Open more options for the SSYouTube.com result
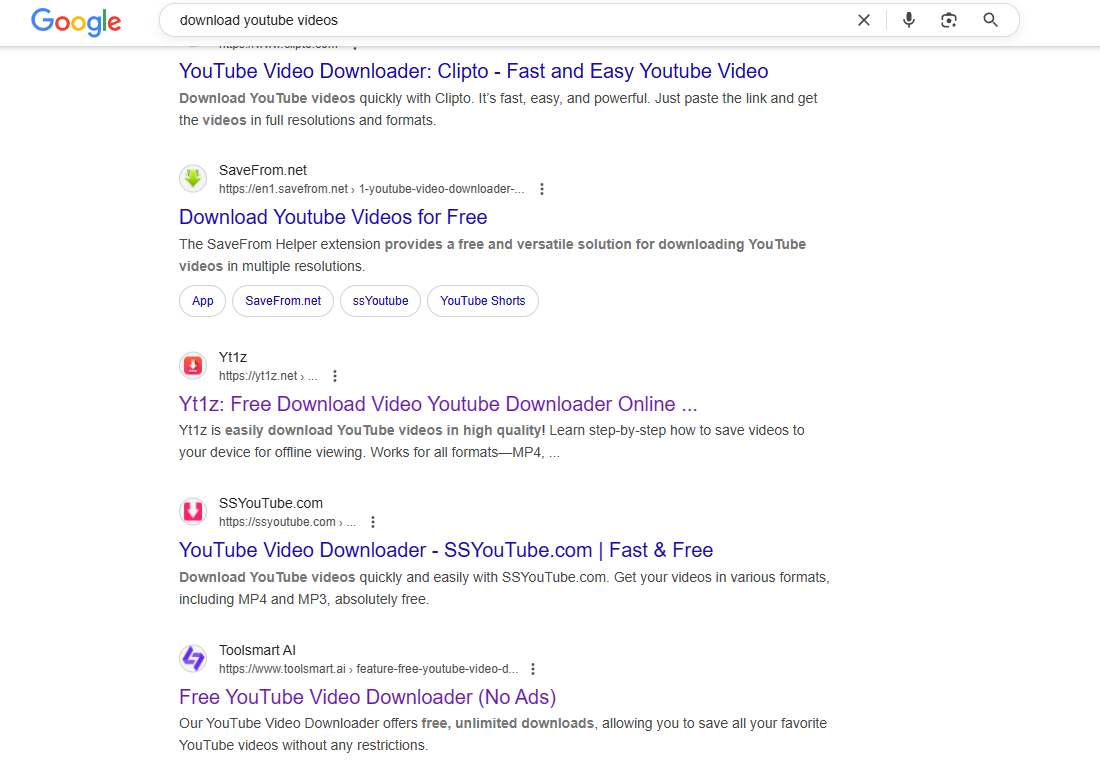Image resolution: width=1100 pixels, height=764 pixels. [x=373, y=522]
